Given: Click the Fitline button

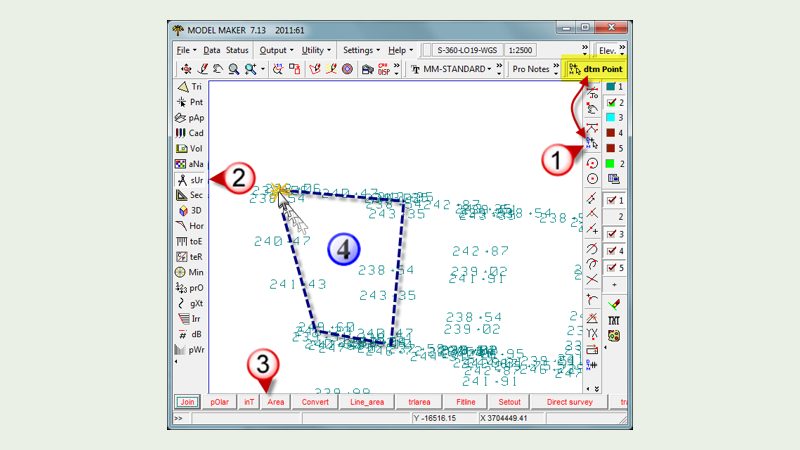Looking at the screenshot, I should tap(465, 402).
